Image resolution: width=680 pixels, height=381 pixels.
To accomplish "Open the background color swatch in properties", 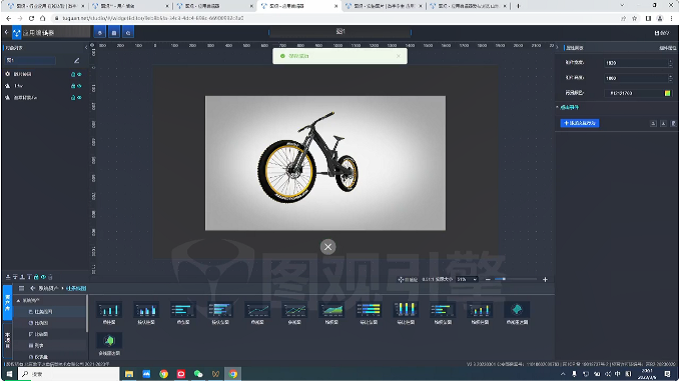I will click(x=667, y=93).
